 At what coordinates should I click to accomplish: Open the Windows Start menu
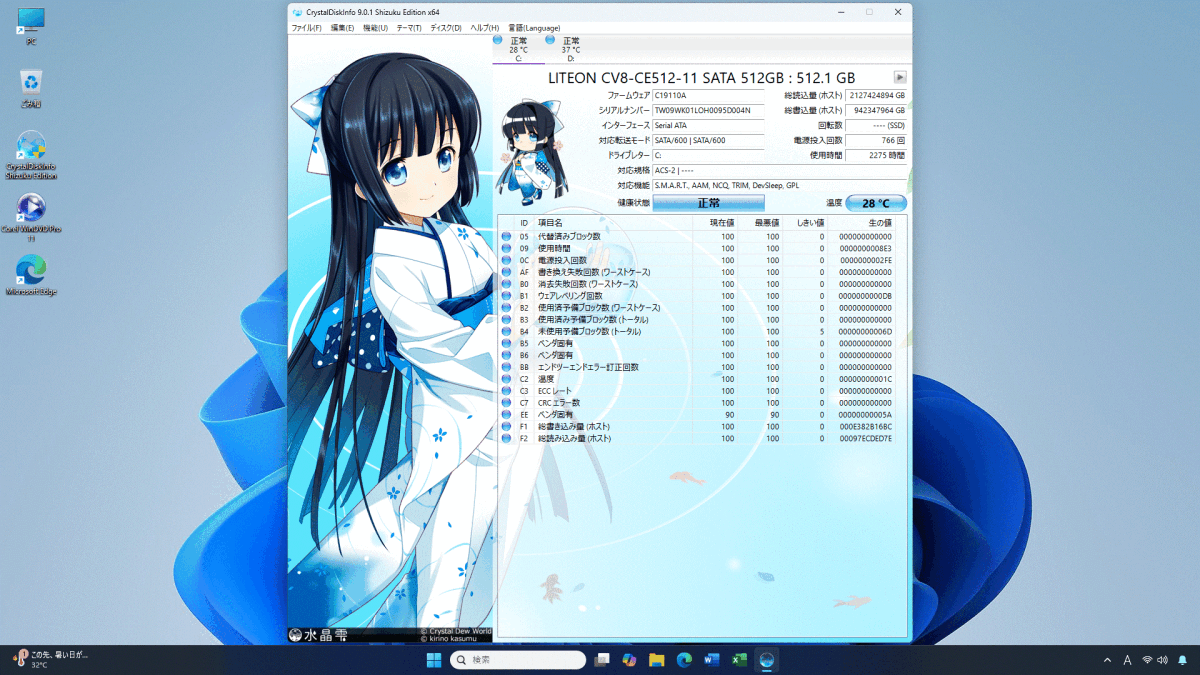pyautogui.click(x=434, y=660)
